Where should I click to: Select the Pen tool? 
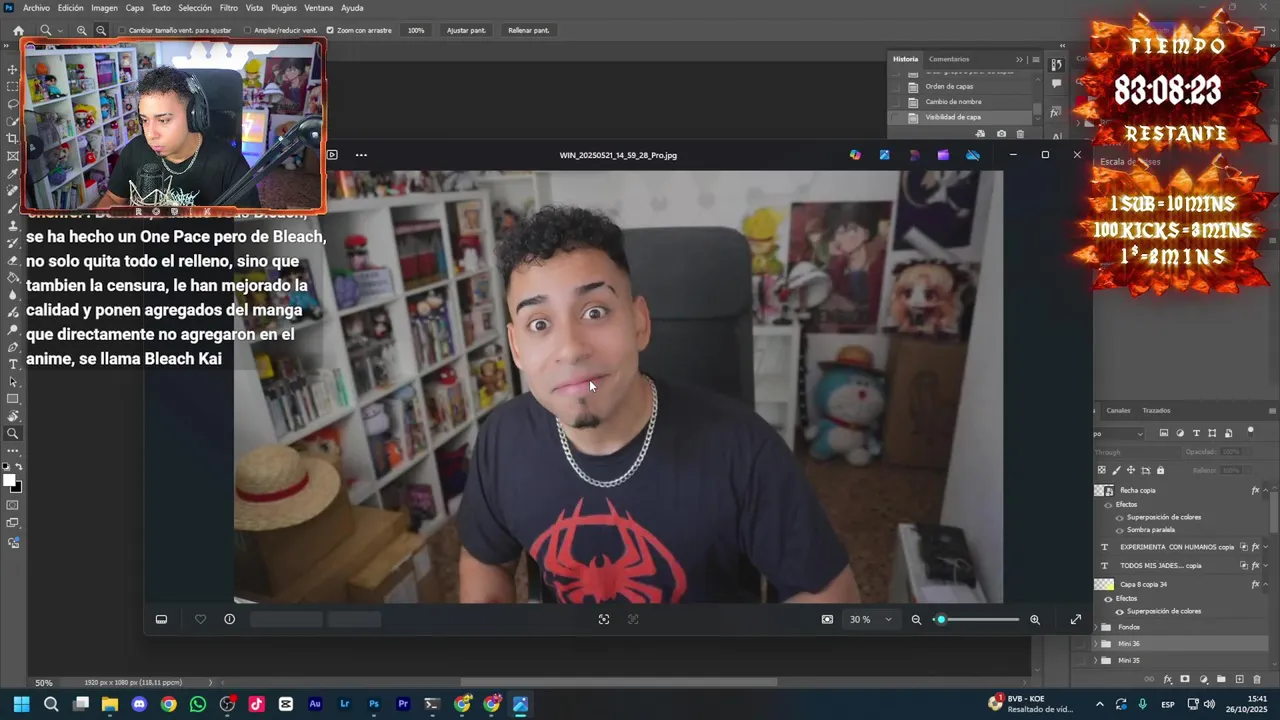point(13,347)
